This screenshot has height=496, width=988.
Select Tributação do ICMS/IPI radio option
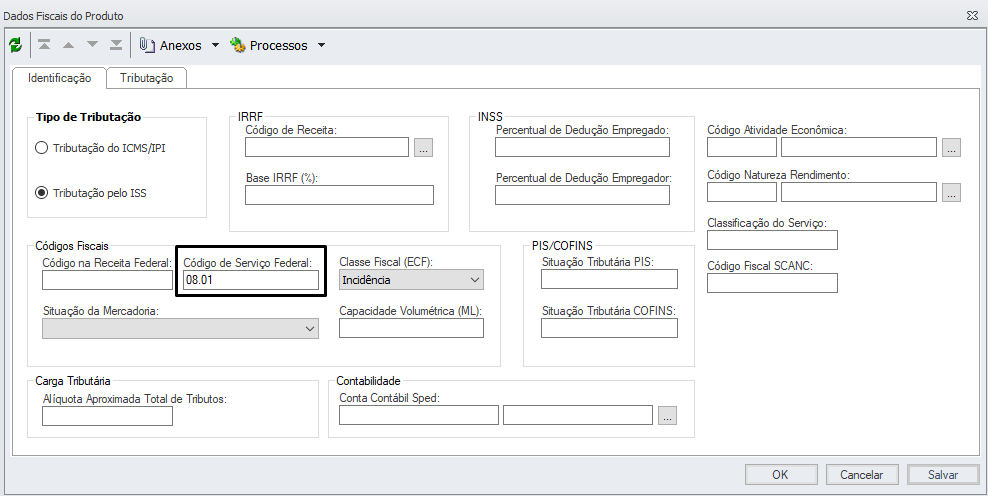coord(41,148)
